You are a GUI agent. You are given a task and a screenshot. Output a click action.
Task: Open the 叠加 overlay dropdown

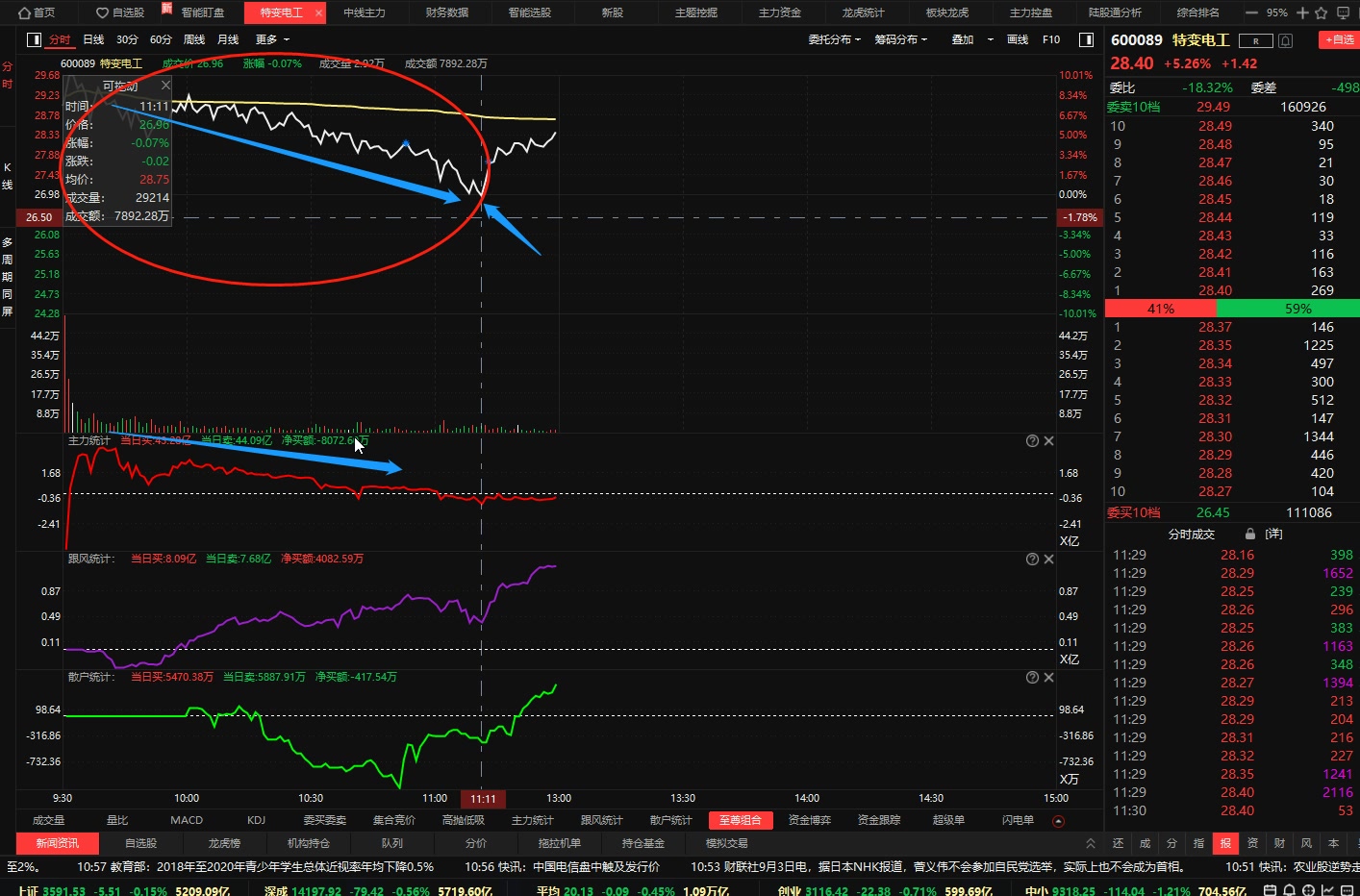coord(972,39)
